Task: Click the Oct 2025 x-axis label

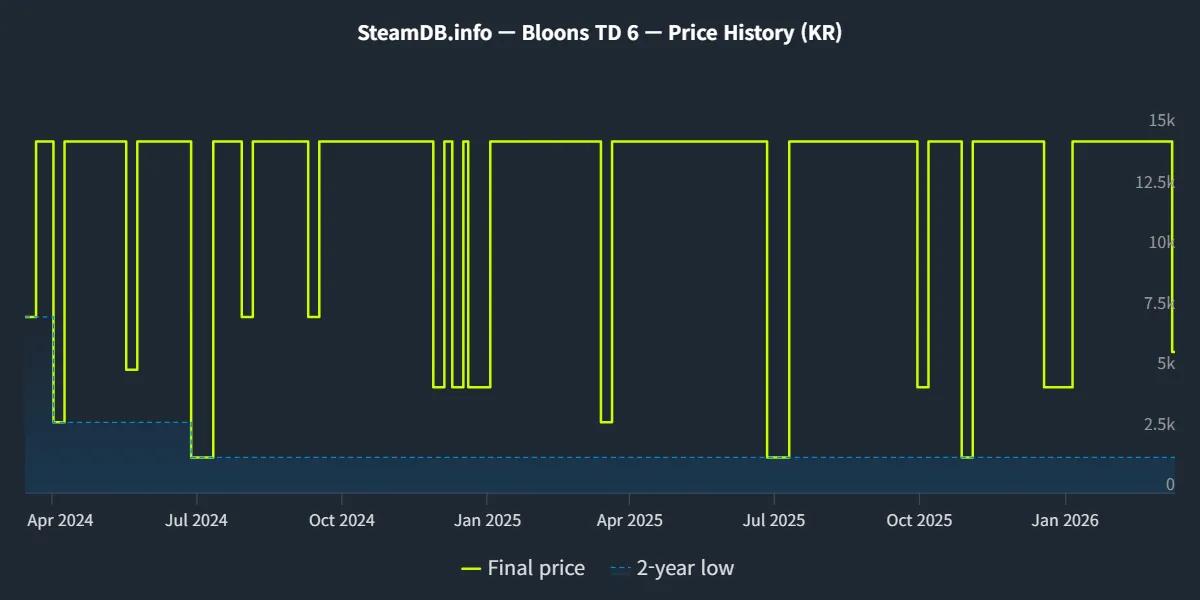Action: pyautogui.click(x=918, y=521)
